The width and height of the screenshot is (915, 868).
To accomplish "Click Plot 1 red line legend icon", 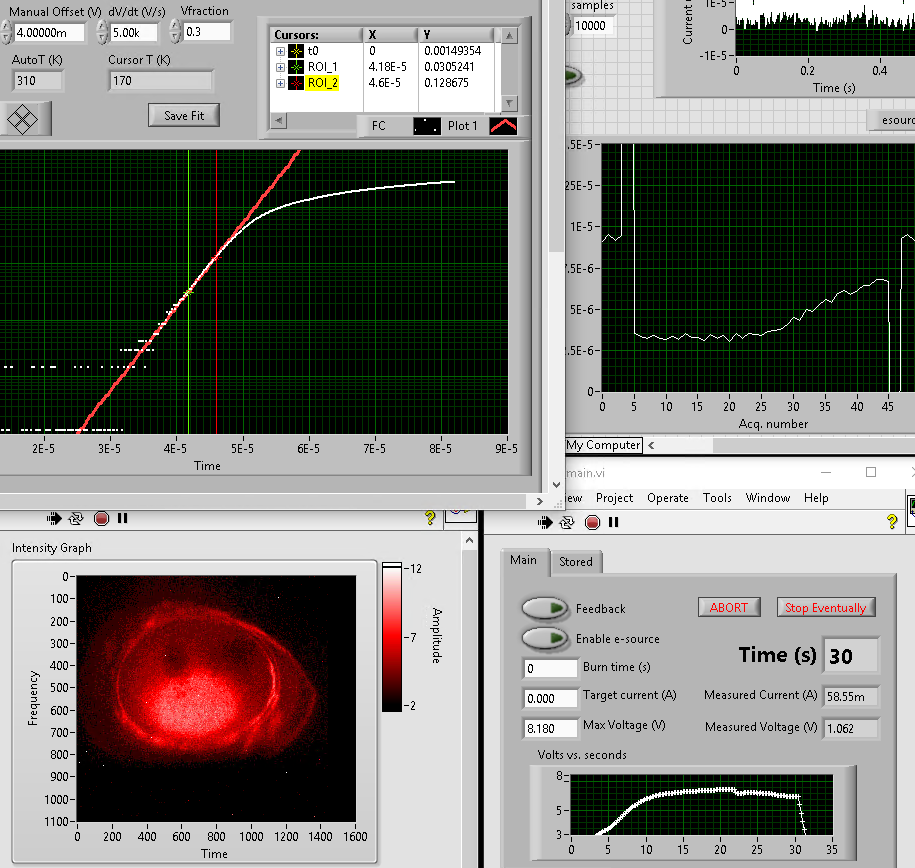I will 502,126.
